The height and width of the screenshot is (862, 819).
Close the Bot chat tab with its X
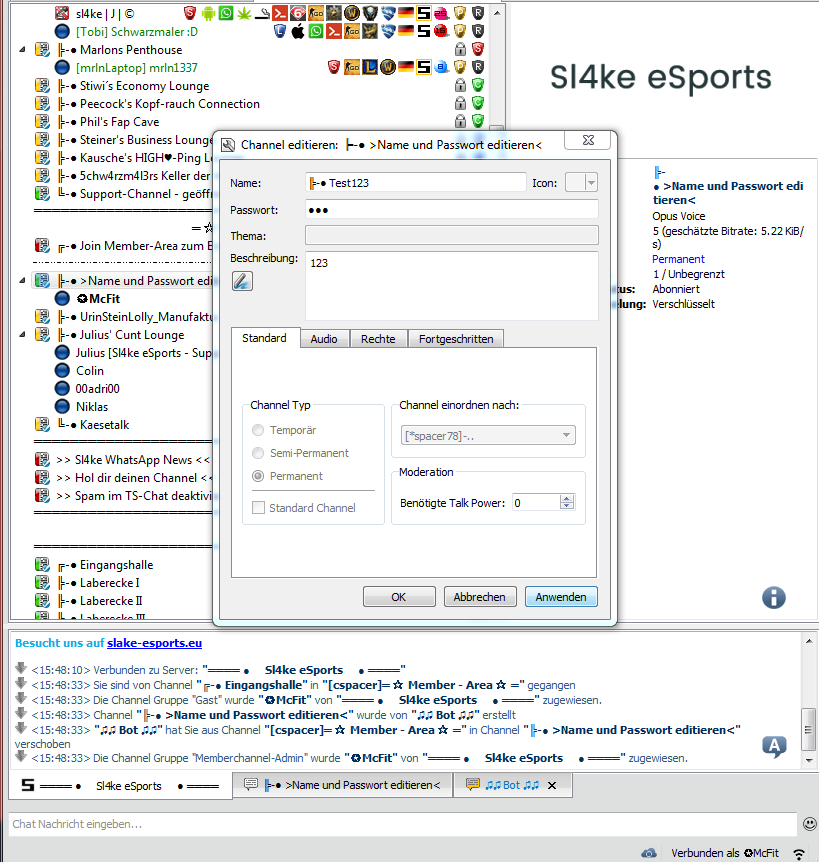[x=552, y=785]
